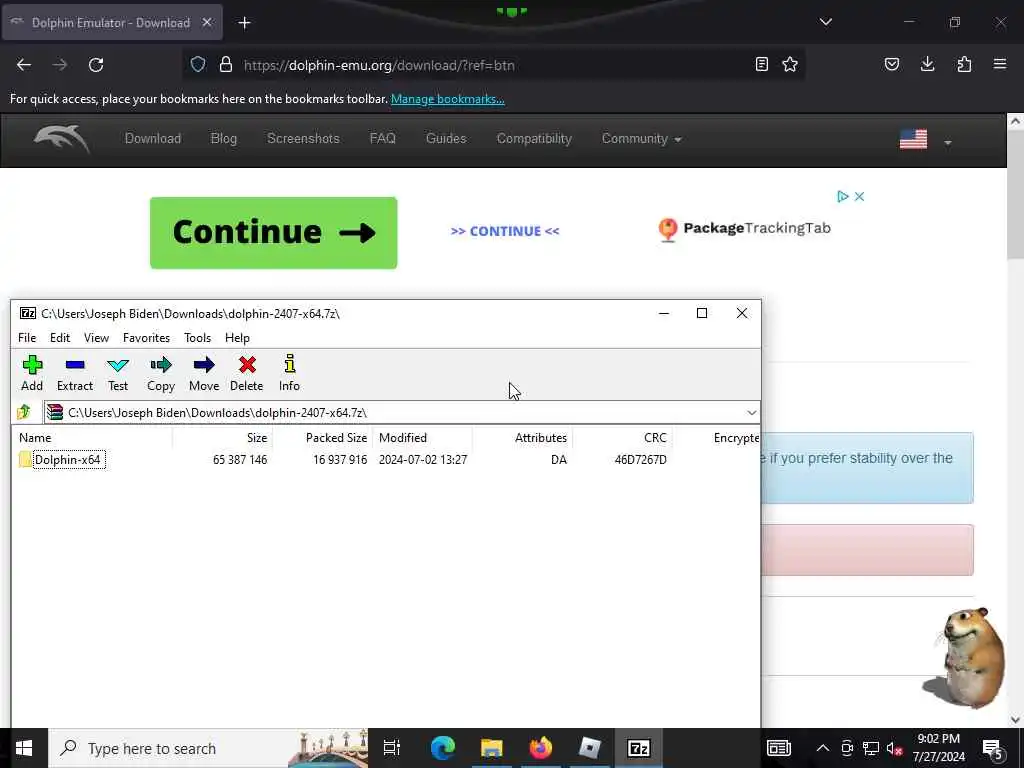Select the Dolphin-x64 folder icon
1024x768 pixels.
coord(25,460)
